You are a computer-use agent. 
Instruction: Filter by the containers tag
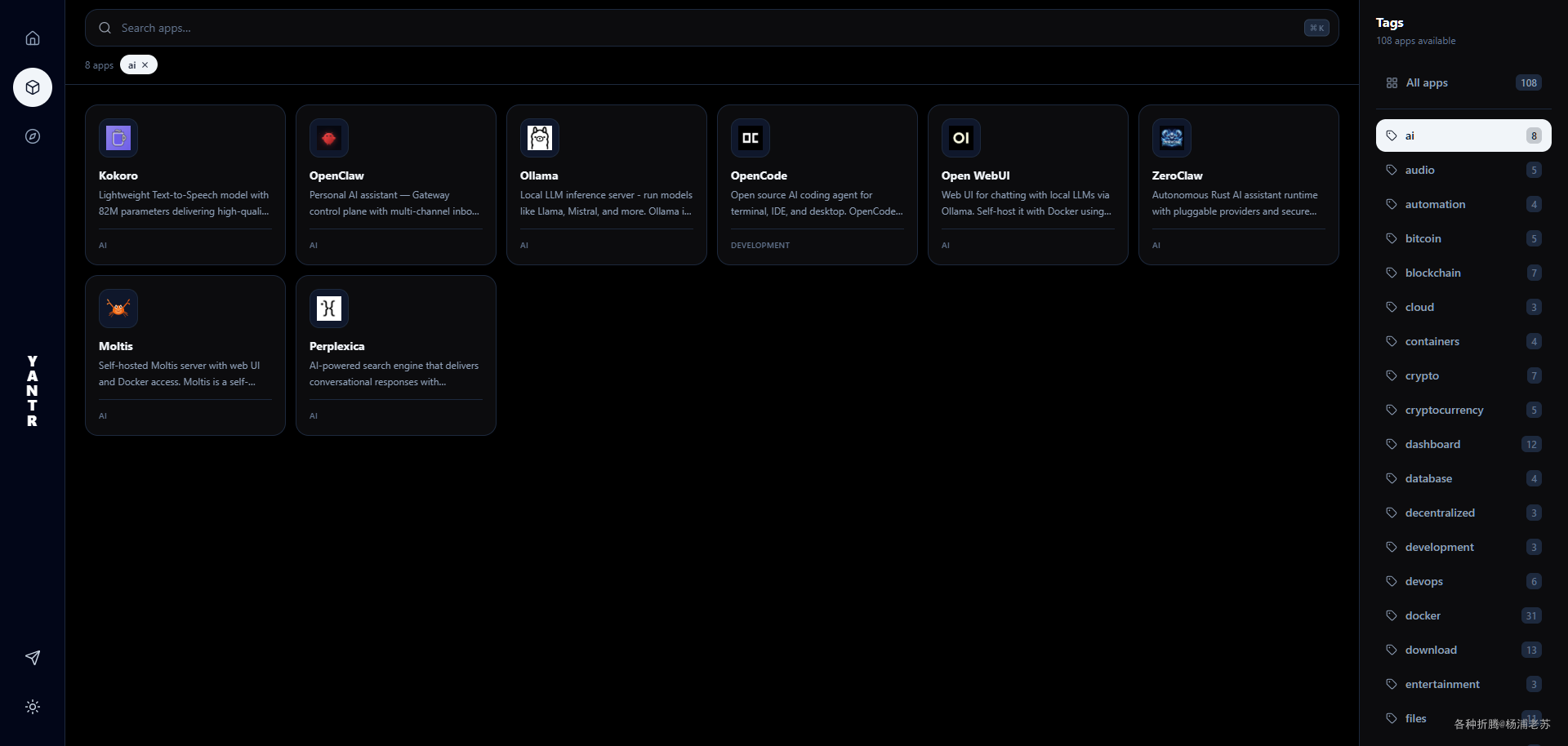(x=1463, y=341)
